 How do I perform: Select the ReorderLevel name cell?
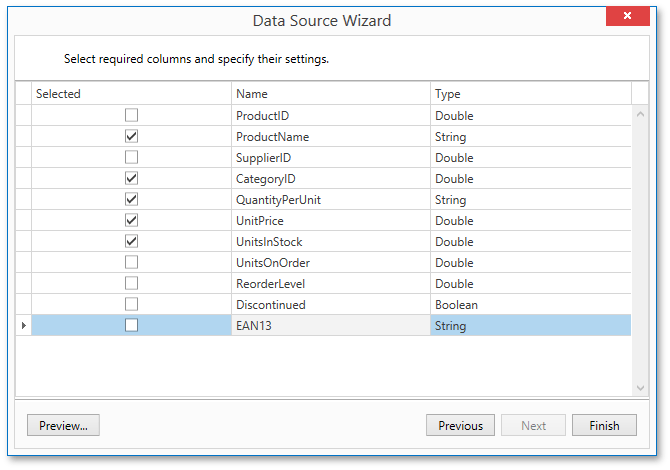[331, 283]
